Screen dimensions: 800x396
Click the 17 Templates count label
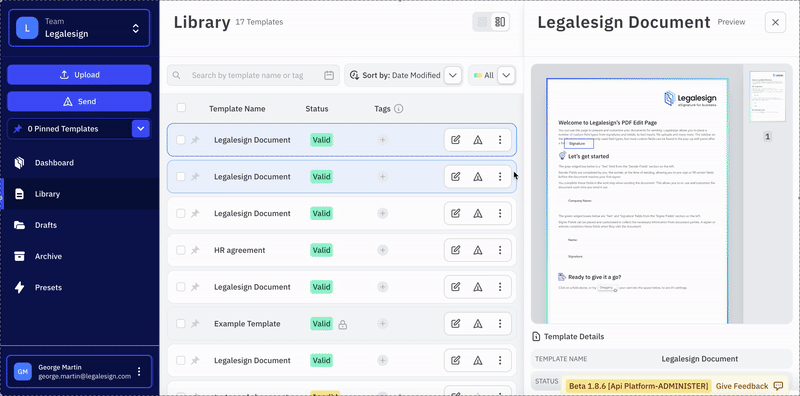[259, 22]
